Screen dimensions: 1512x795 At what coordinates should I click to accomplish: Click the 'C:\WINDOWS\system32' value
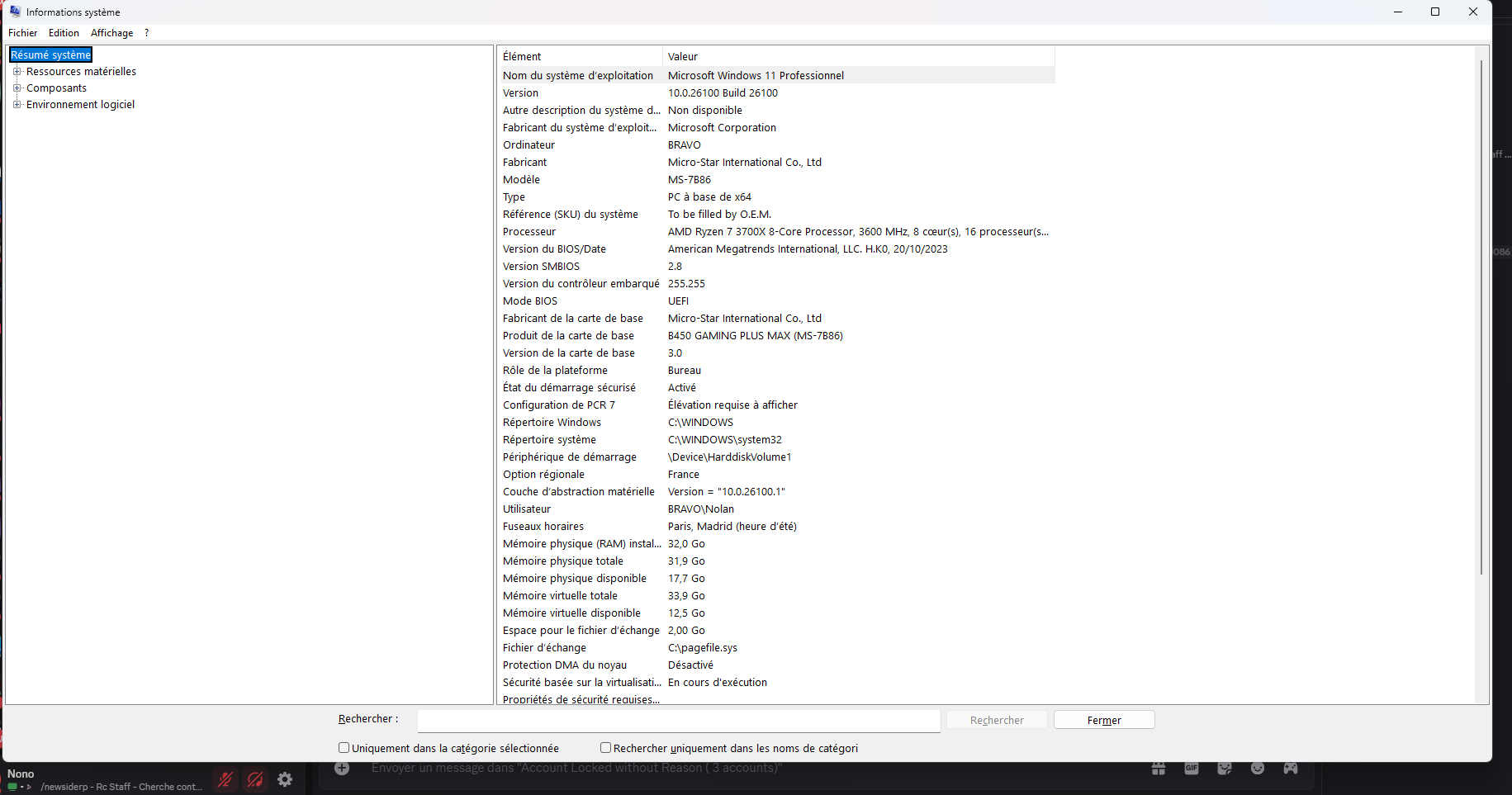[x=725, y=439]
